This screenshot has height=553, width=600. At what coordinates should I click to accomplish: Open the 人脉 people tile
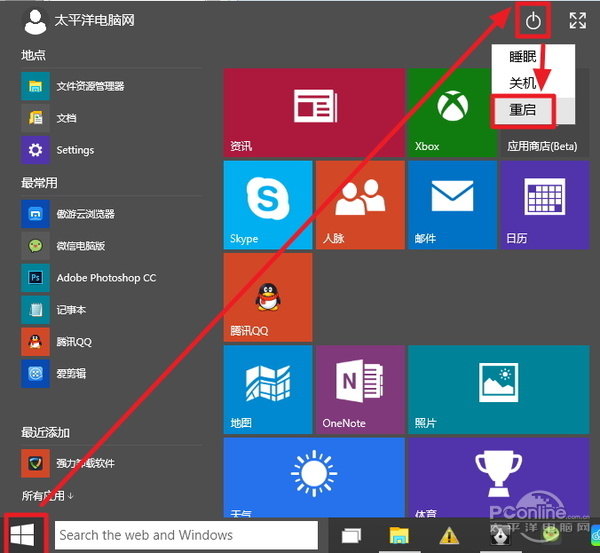click(x=360, y=205)
